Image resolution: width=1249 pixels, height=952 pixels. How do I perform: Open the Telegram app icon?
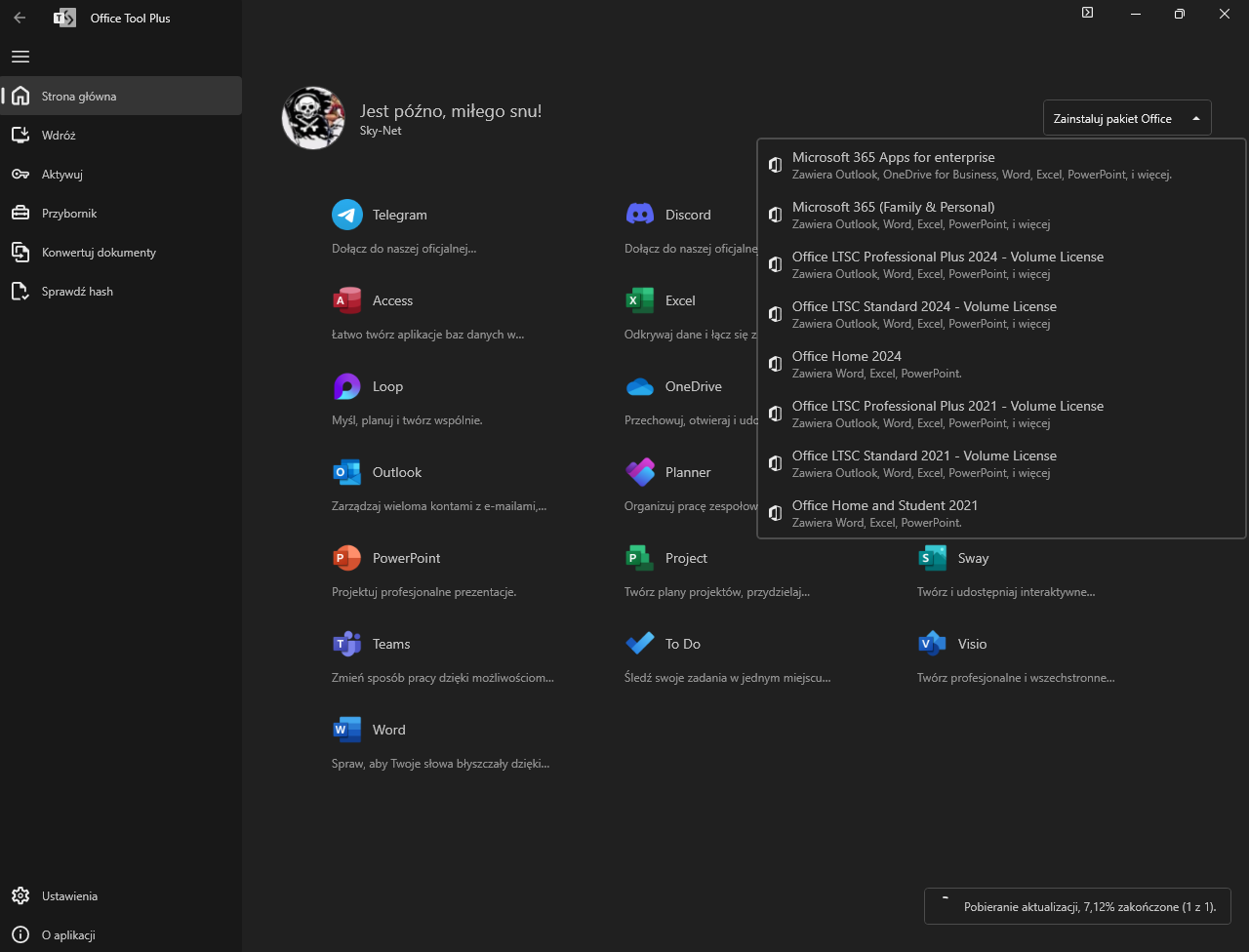coord(347,215)
